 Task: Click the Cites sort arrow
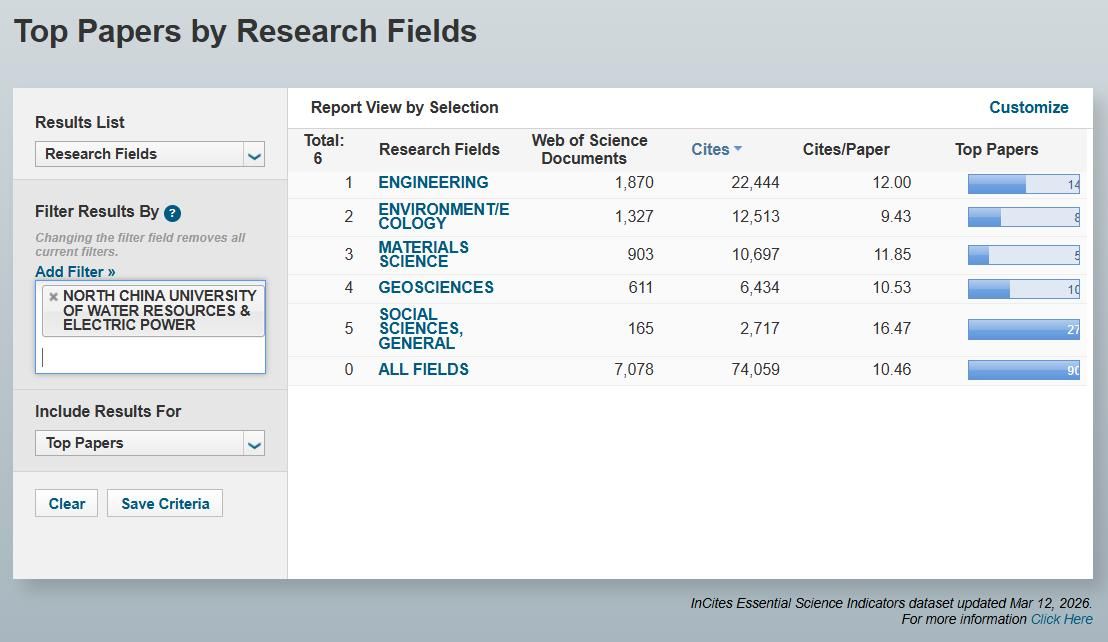pyautogui.click(x=738, y=149)
